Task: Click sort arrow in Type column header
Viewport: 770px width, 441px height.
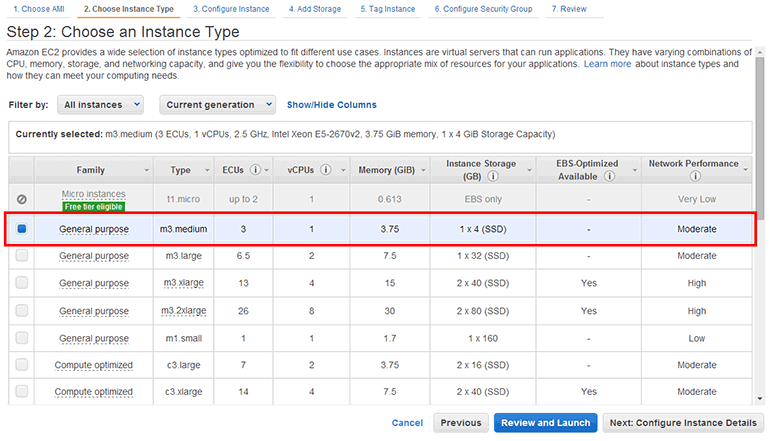Action: pos(210,170)
